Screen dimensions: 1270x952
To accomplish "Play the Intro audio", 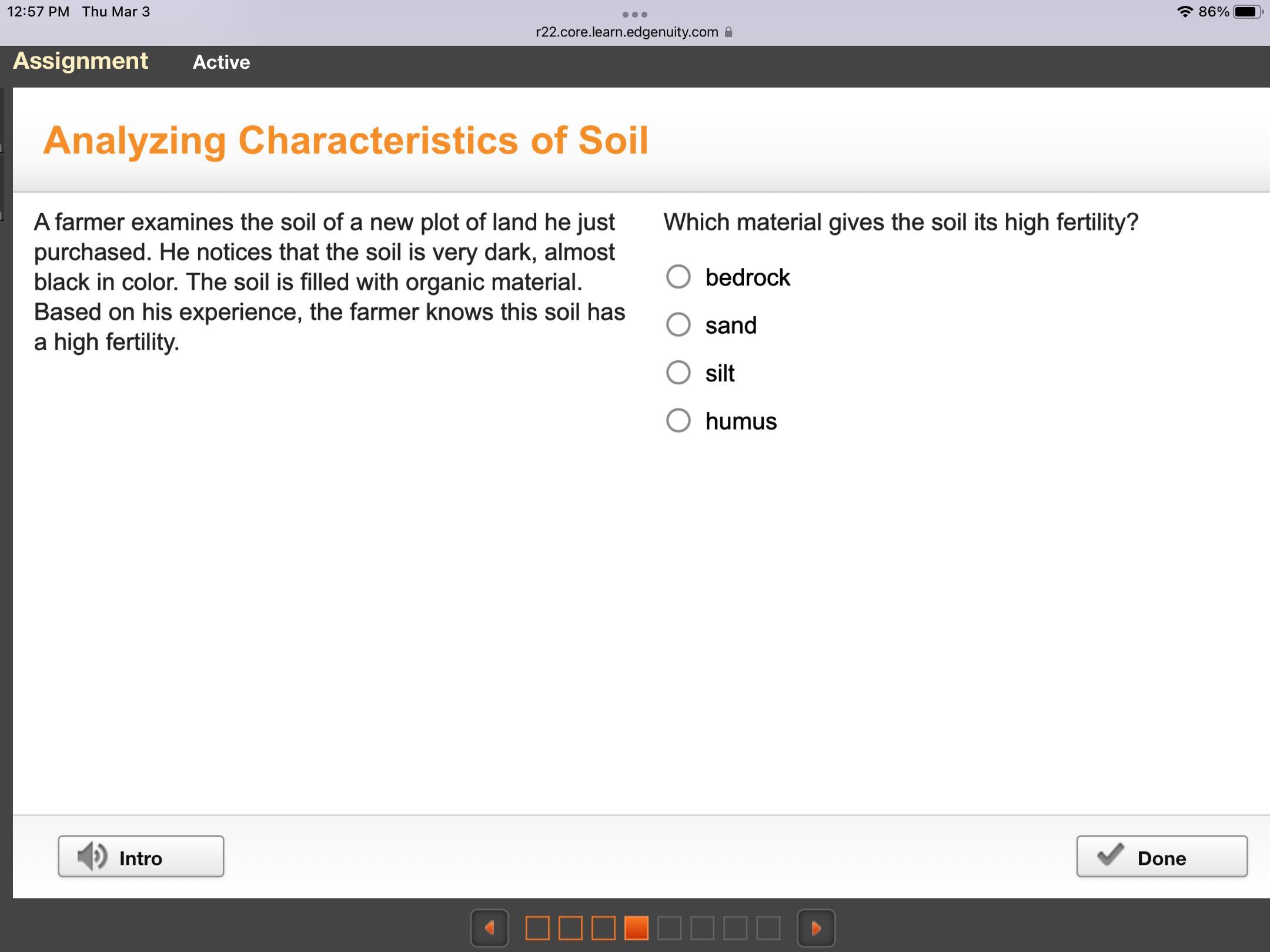I will (x=141, y=857).
